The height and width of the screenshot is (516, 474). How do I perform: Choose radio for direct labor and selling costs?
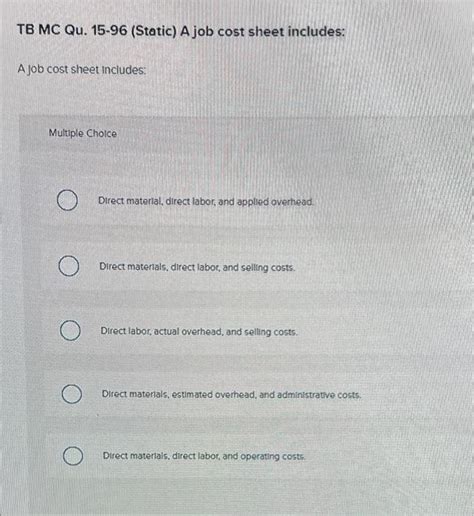click(x=69, y=266)
